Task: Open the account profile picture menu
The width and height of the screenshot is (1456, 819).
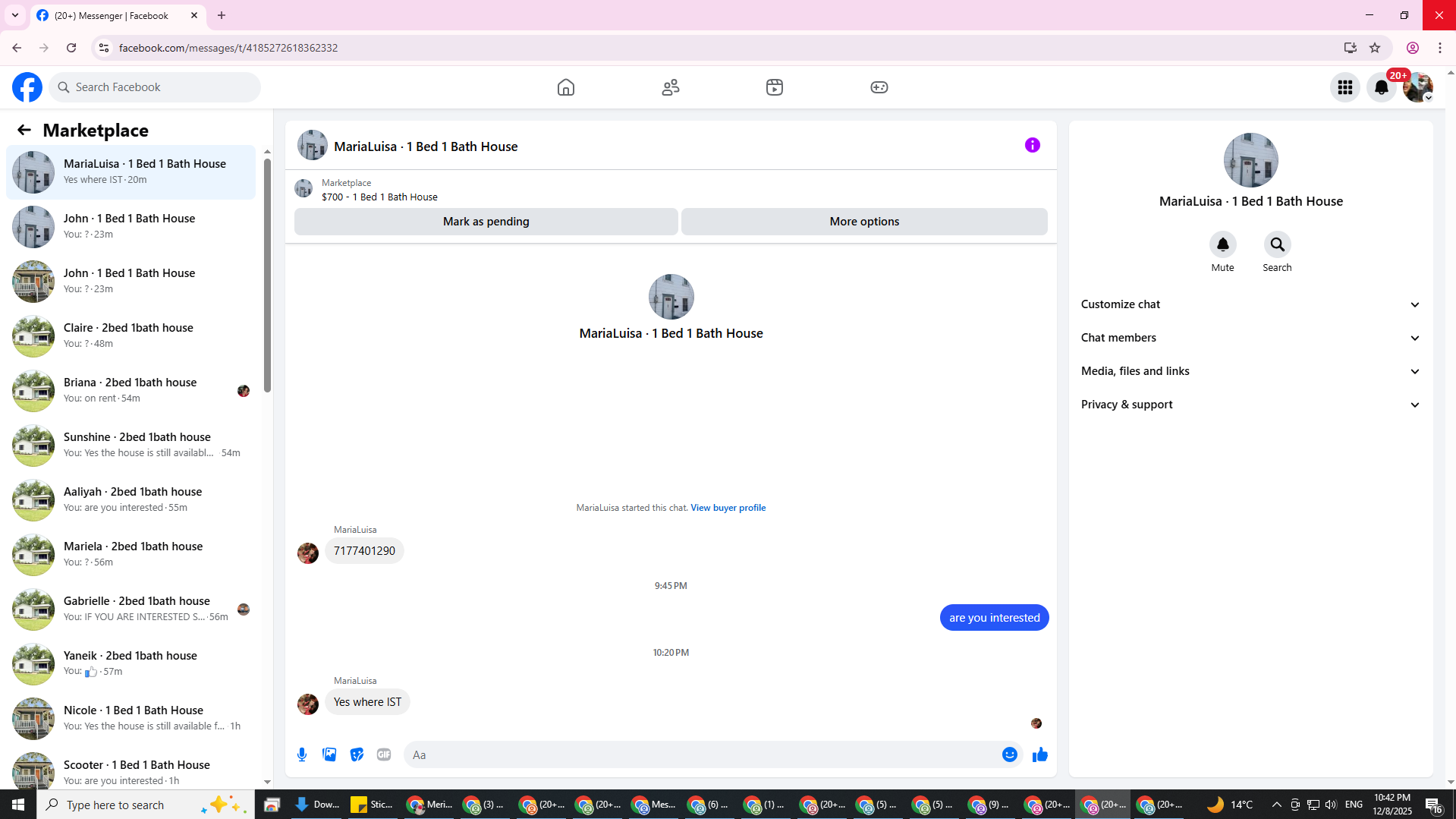Action: pyautogui.click(x=1418, y=87)
